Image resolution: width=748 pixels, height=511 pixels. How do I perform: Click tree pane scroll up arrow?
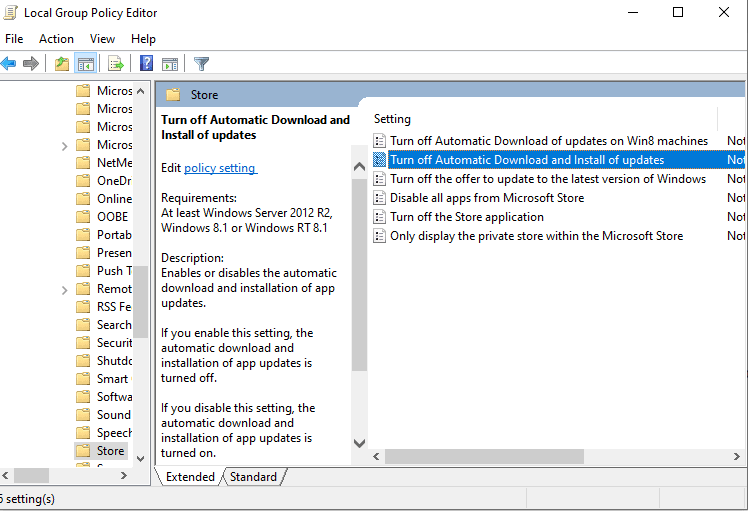point(140,91)
